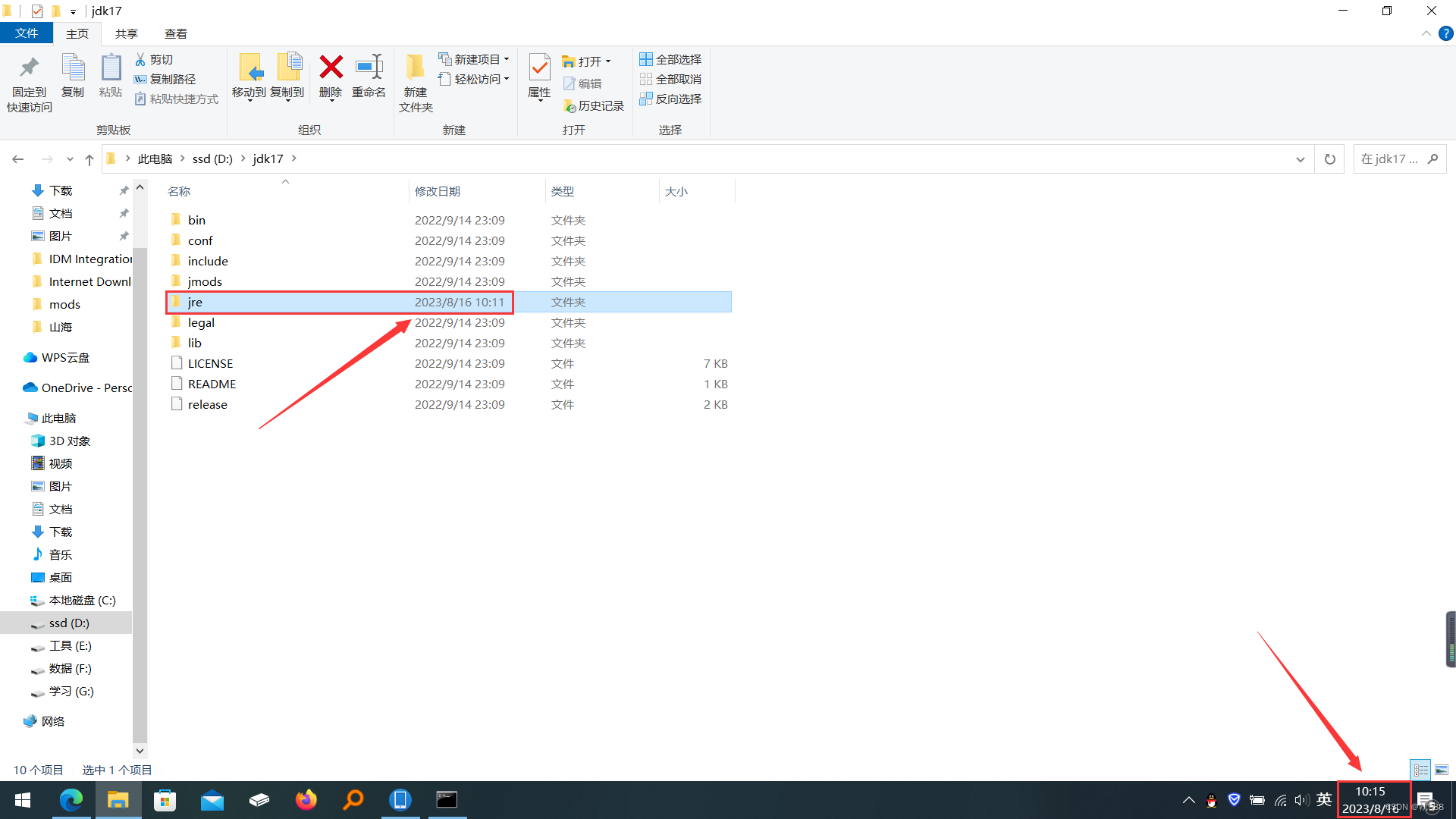Open the New Item dropdown

pos(475,59)
